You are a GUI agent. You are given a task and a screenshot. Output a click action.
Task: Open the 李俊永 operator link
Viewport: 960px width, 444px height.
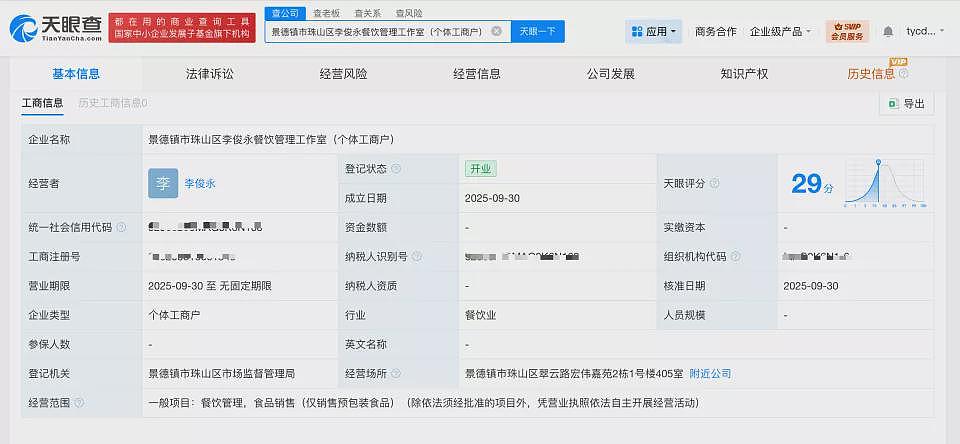click(200, 183)
